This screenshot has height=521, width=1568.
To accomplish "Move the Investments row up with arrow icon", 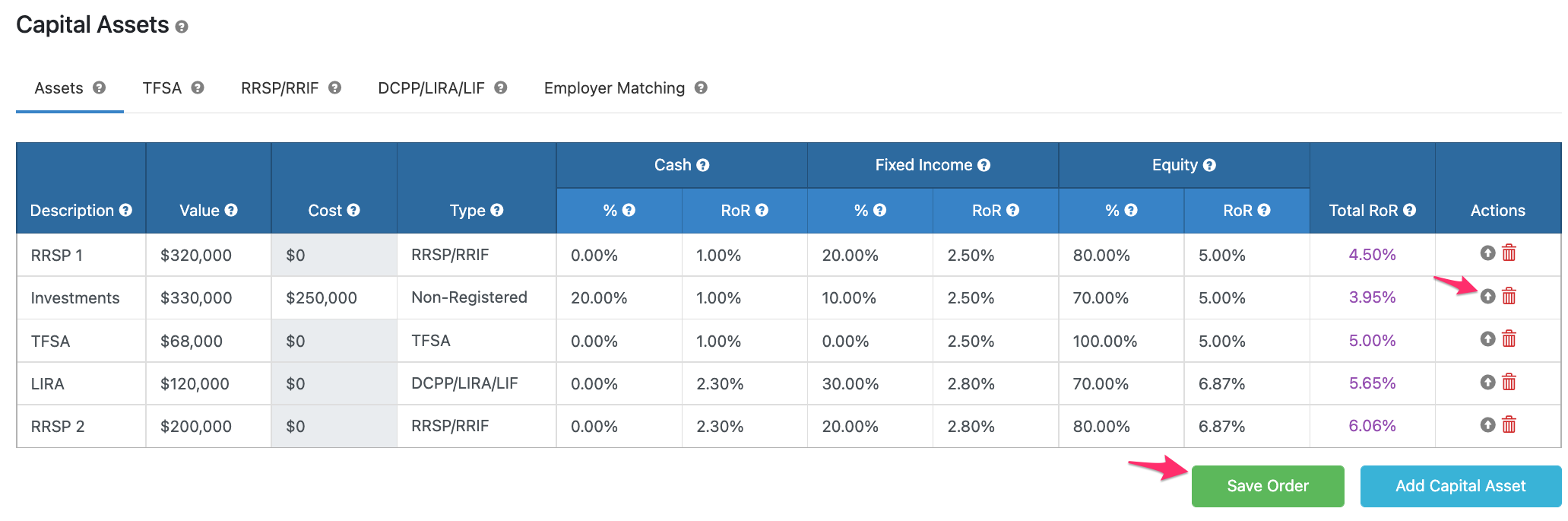I will 1487,296.
